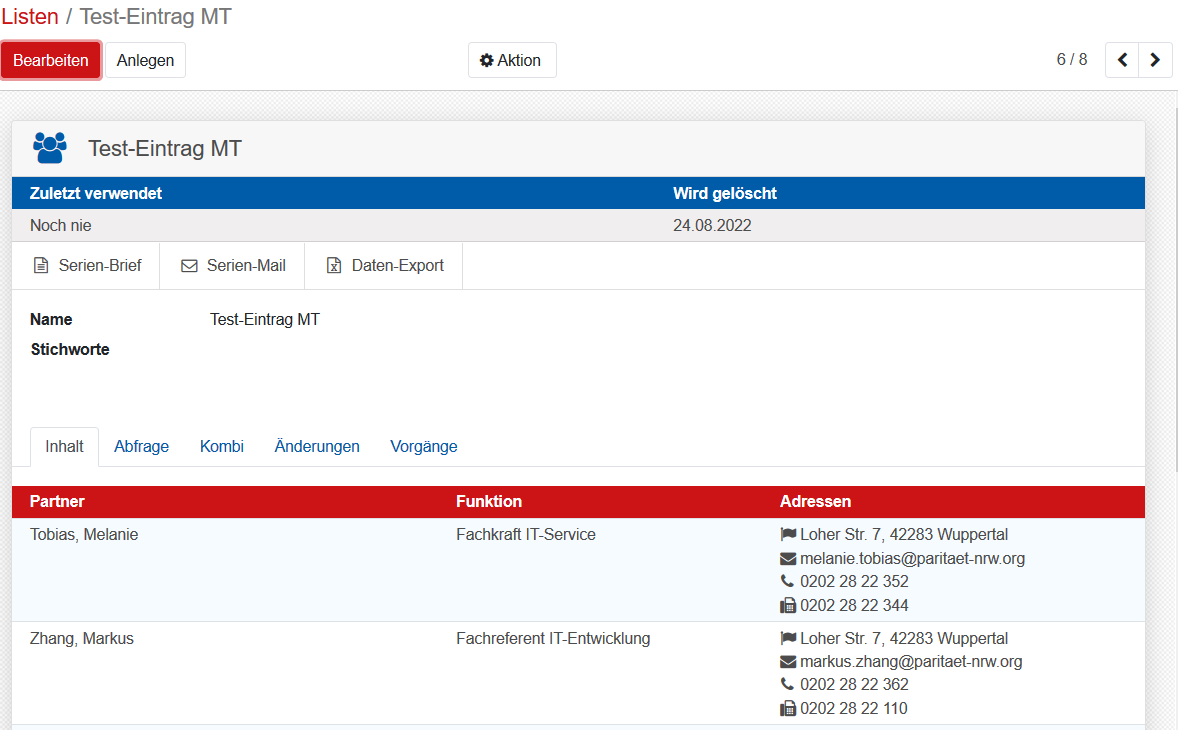The width and height of the screenshot is (1178, 730).
Task: Switch to the Abfrage tab
Action: [141, 447]
